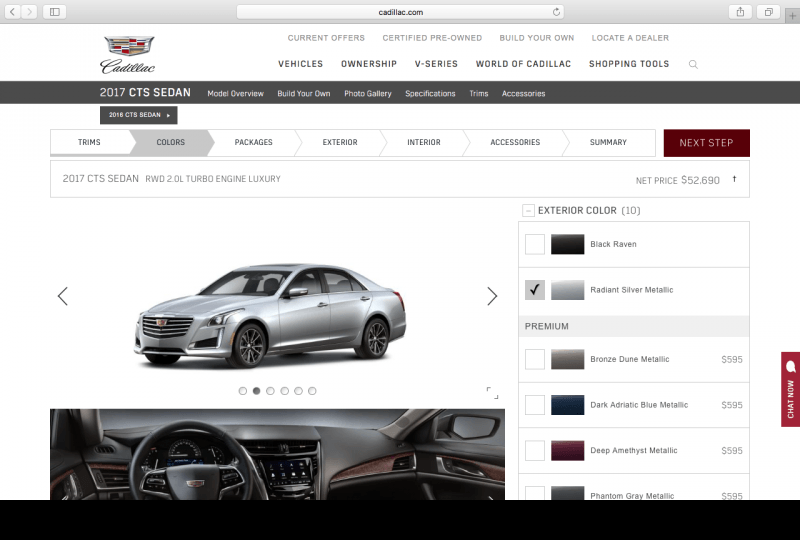Expand net price details arrow
This screenshot has height=540, width=800.
pyautogui.click(x=734, y=179)
